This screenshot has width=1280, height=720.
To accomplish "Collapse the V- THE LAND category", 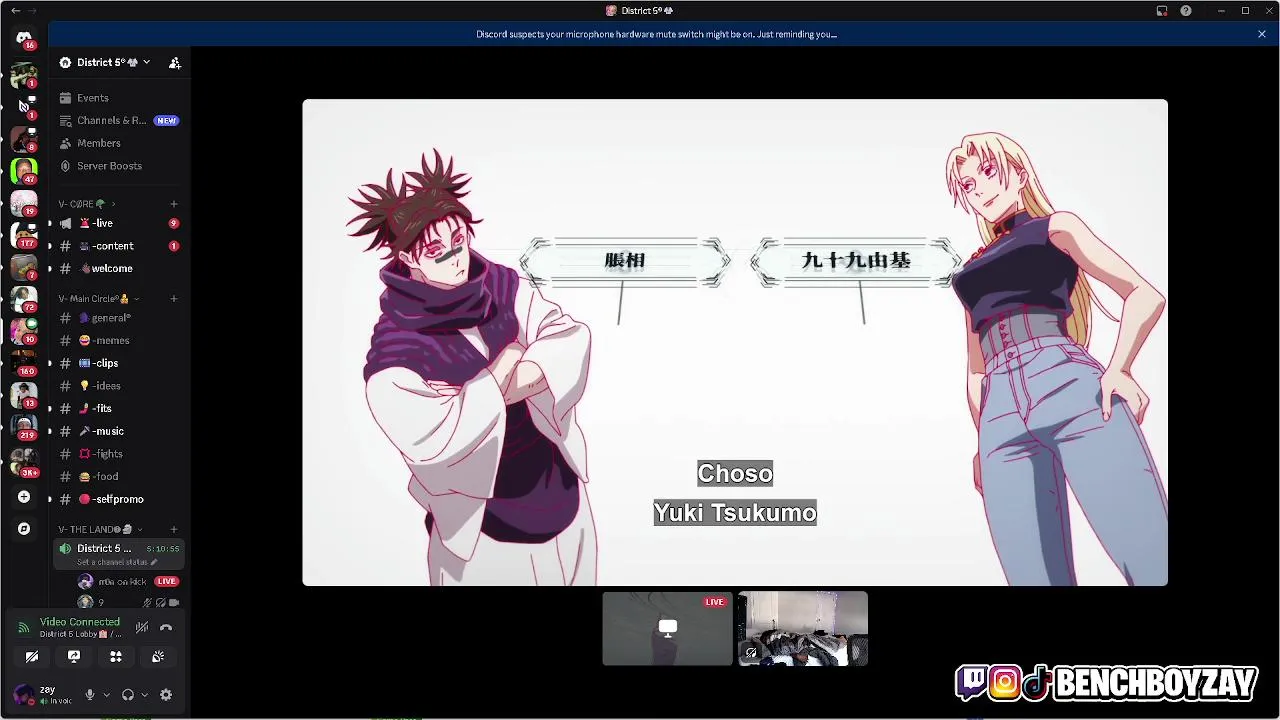I will tap(99, 529).
